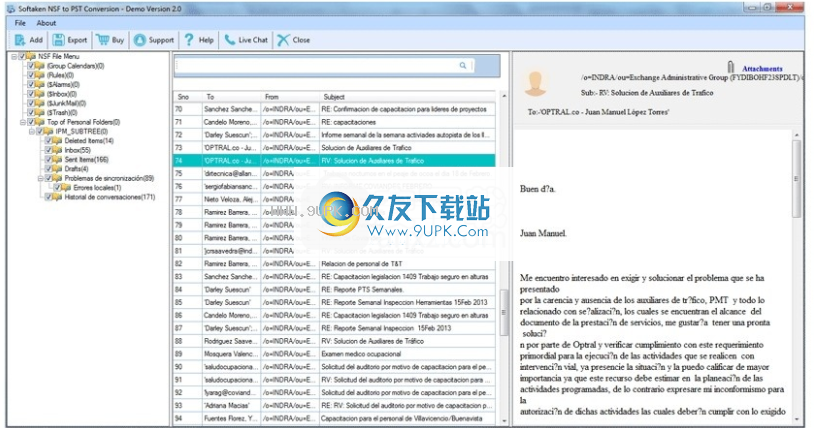Sort the list by To column
This screenshot has height=428, width=814.
[x=232, y=97]
